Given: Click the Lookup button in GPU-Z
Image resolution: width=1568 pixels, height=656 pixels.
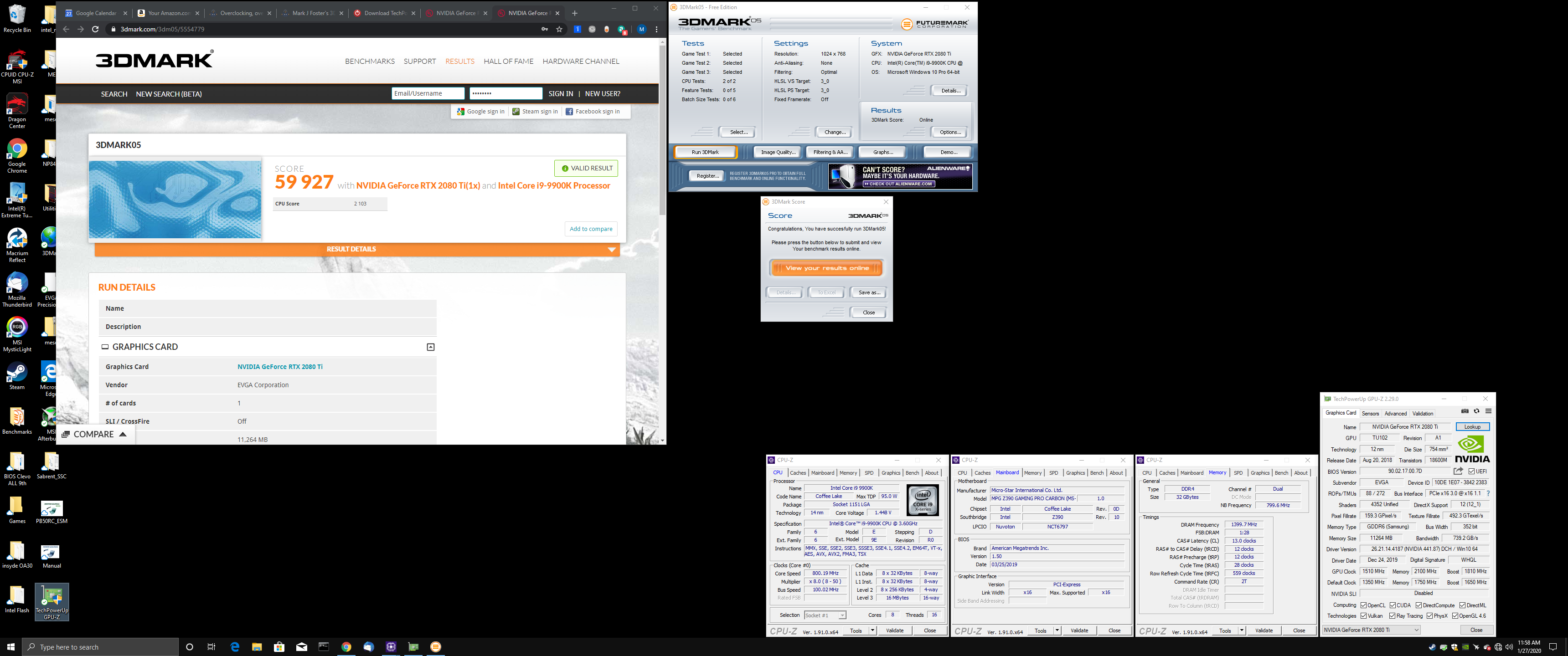Looking at the screenshot, I should 1472,426.
